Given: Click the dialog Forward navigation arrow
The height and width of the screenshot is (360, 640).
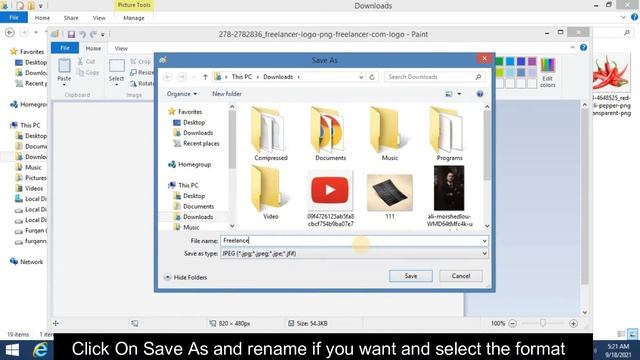Looking at the screenshot, I should (x=182, y=77).
